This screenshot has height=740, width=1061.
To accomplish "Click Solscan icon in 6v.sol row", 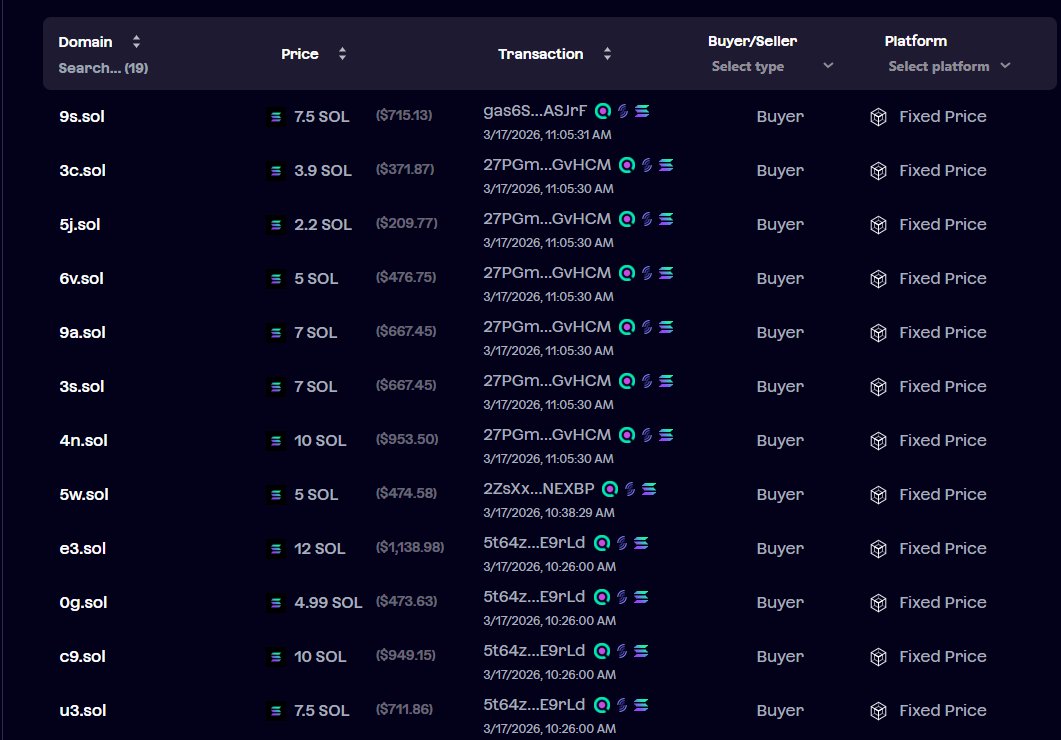I will (627, 273).
